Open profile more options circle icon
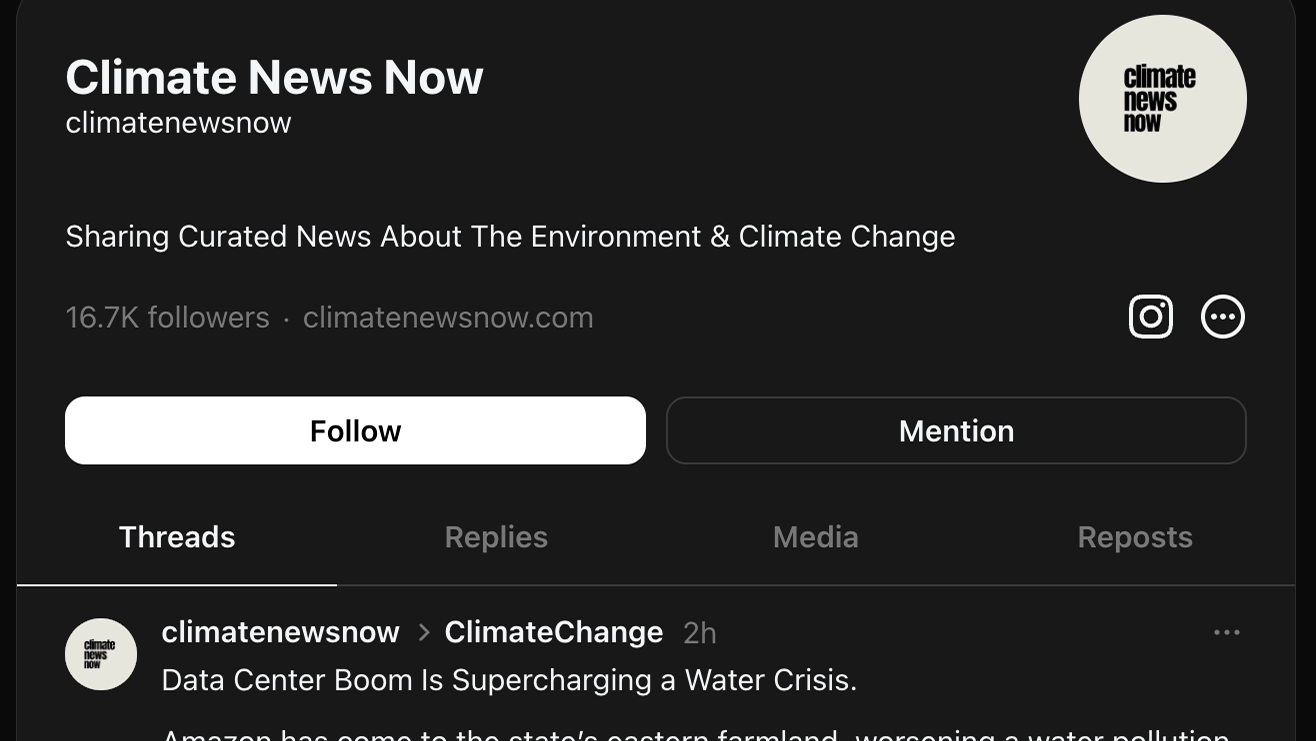 pyautogui.click(x=1222, y=317)
